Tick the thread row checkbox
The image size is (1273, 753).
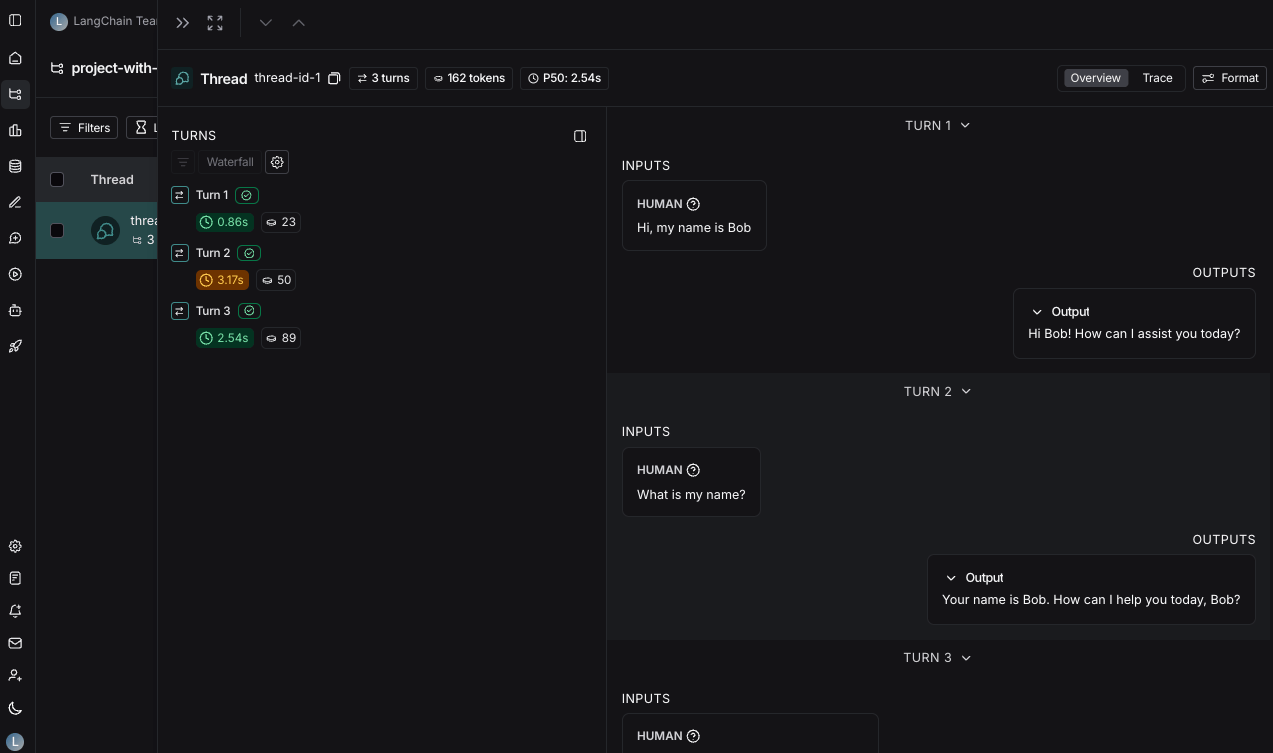click(57, 231)
